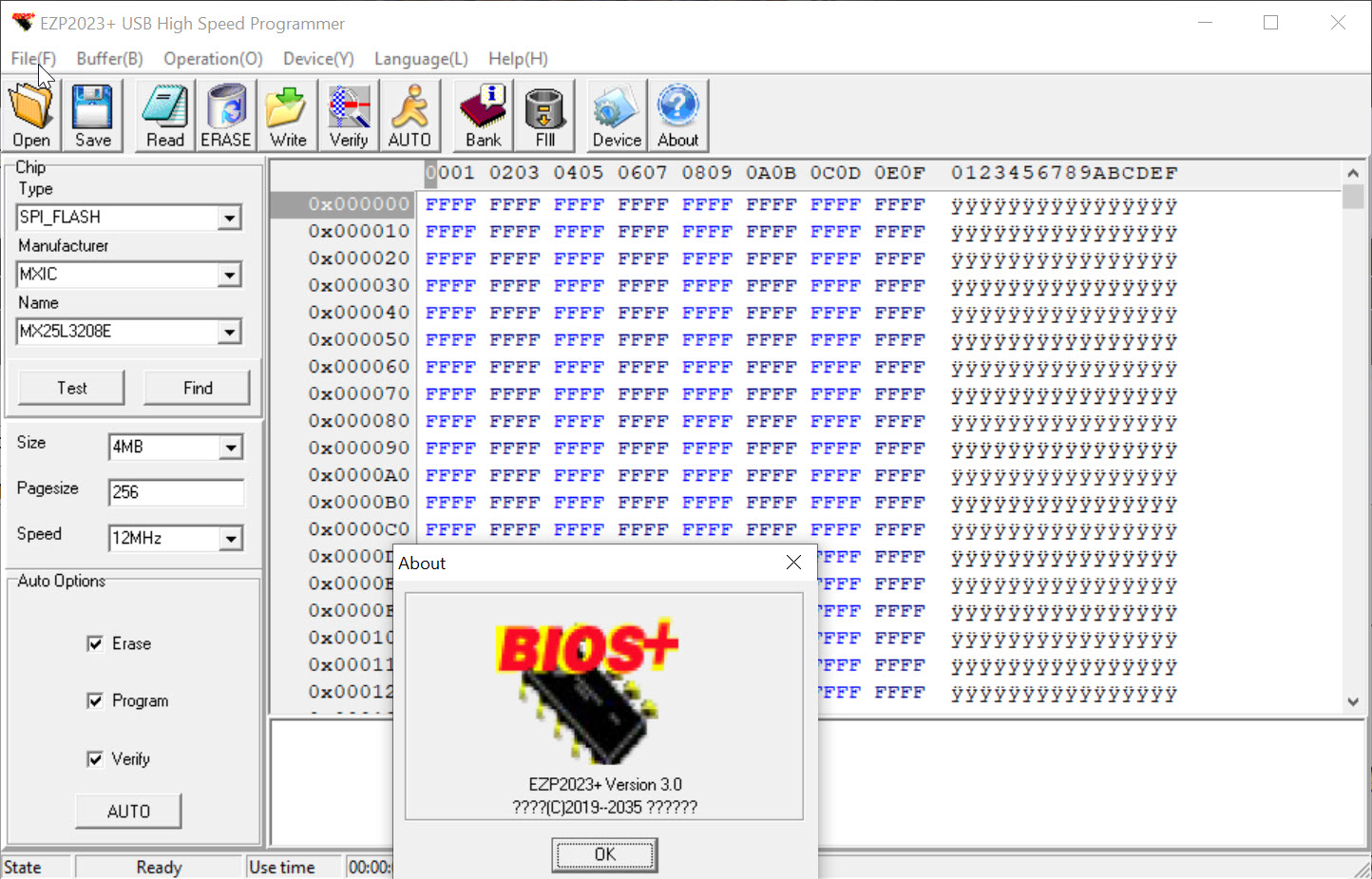Expand the Speed dropdown
The width and height of the screenshot is (1372, 879).
pos(231,539)
